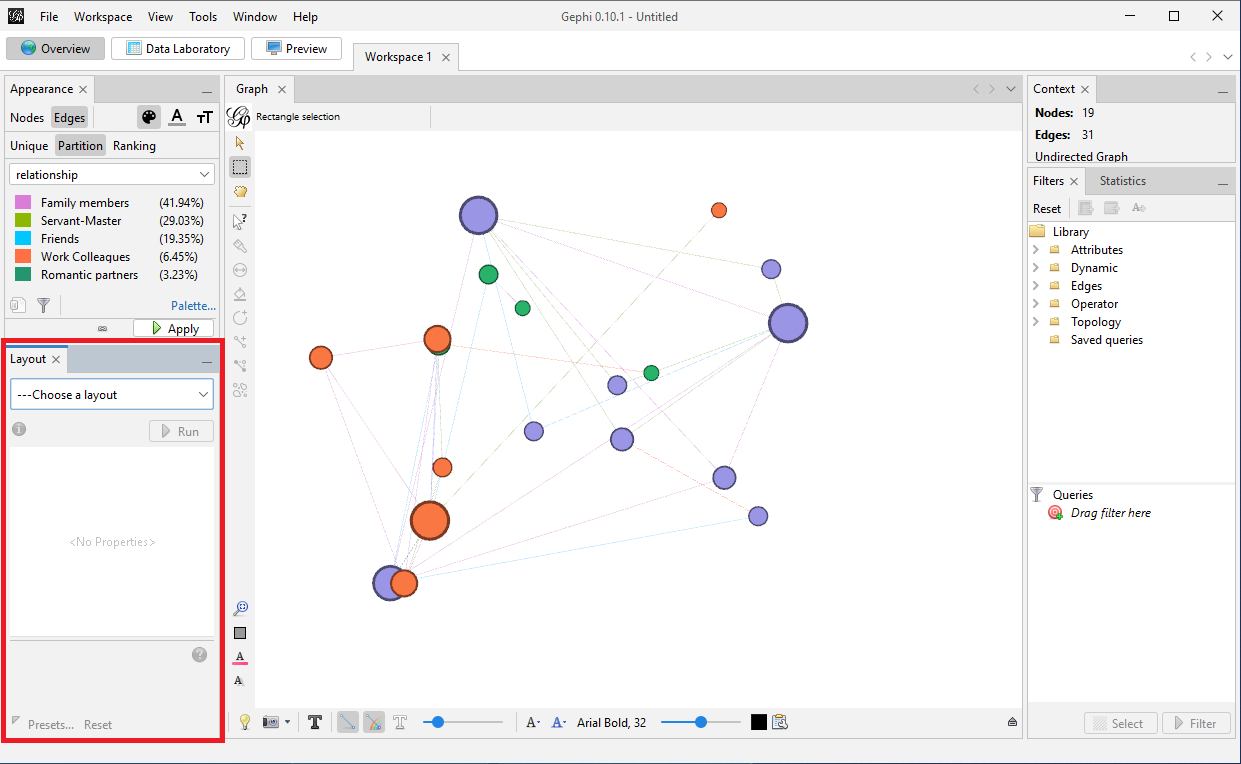The width and height of the screenshot is (1241, 764).
Task: Open the Palette link in Appearance
Action: [x=192, y=305]
